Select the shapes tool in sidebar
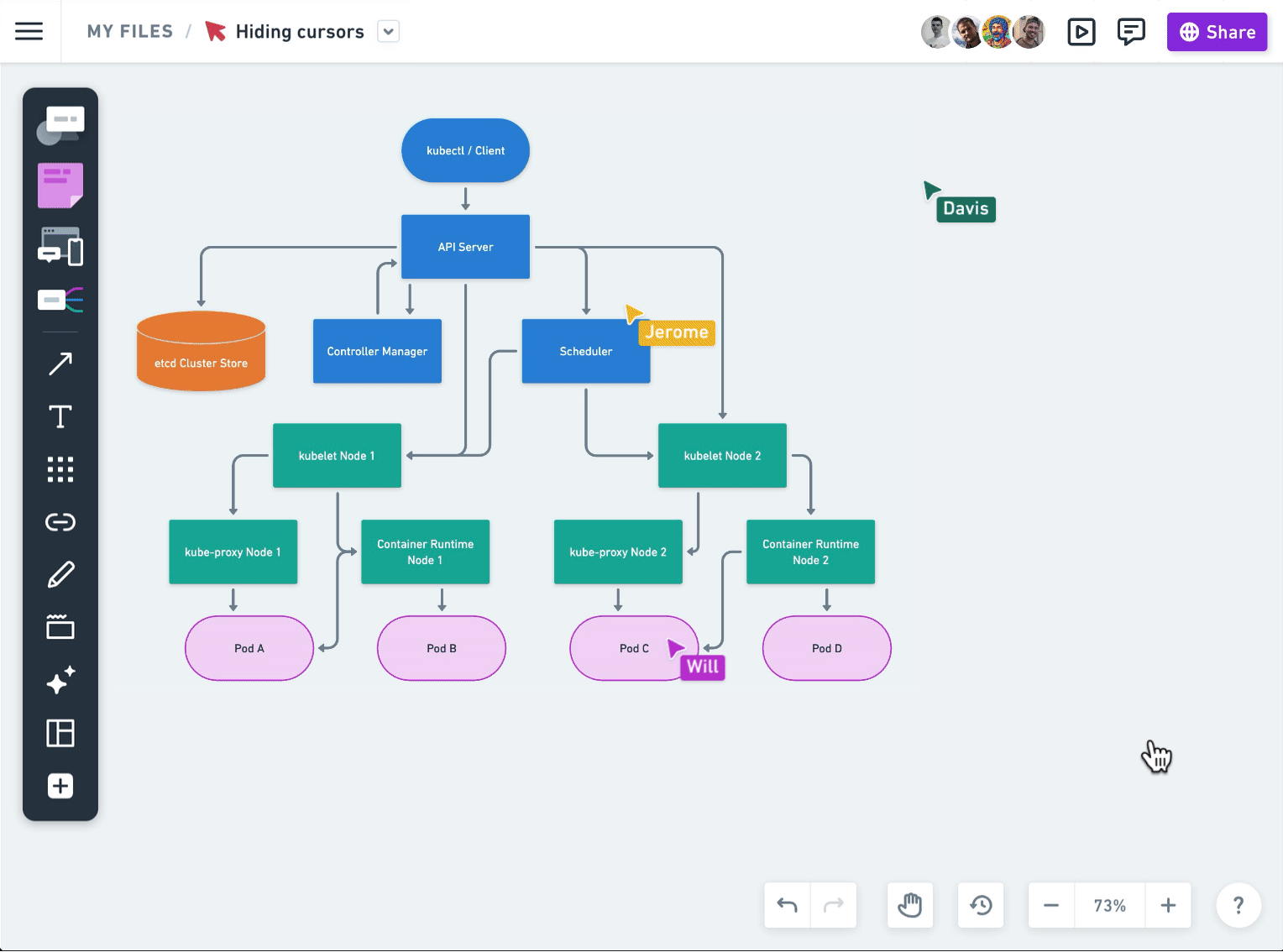Image resolution: width=1283 pixels, height=952 pixels. [60, 124]
